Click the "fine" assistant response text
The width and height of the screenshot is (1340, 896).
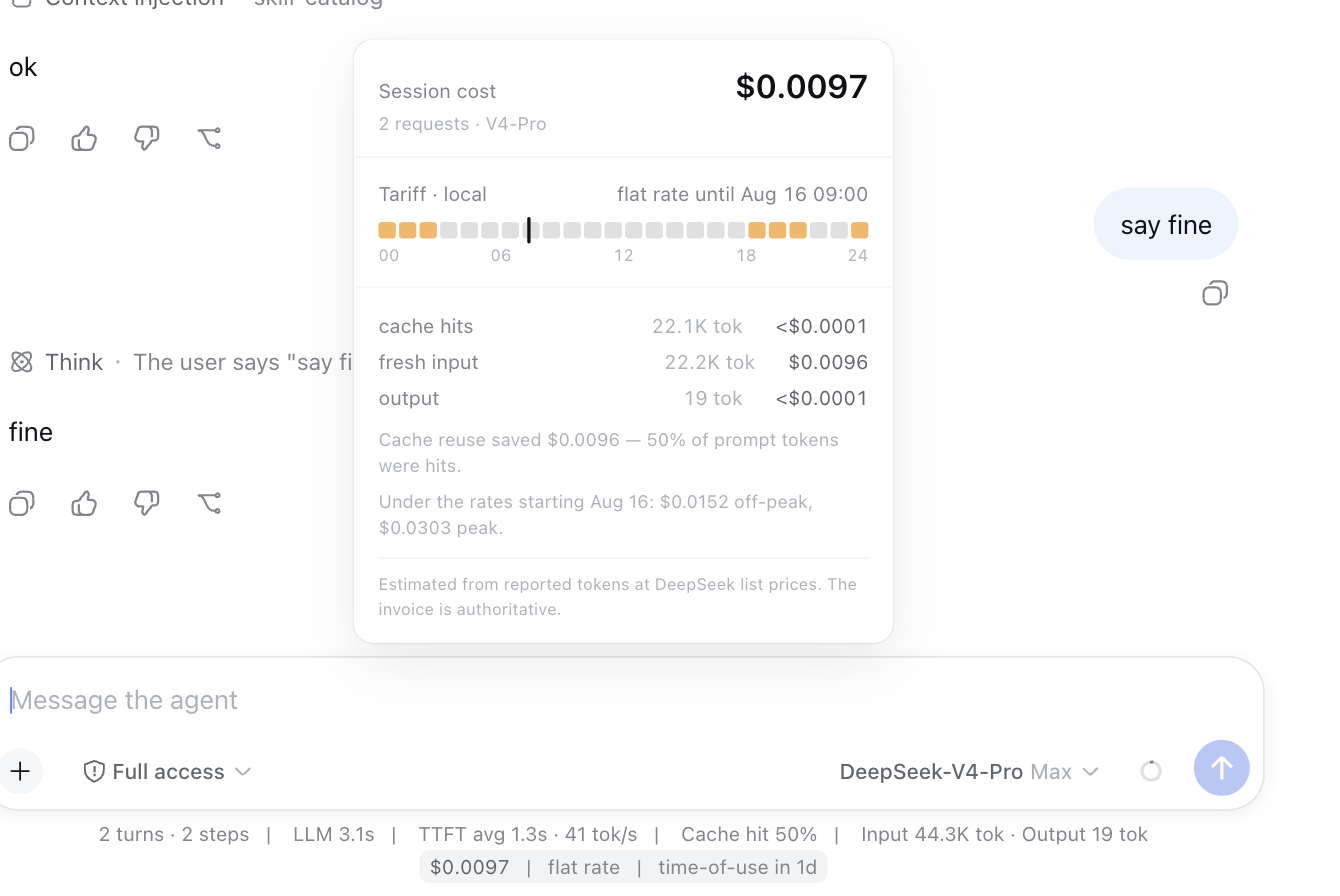(31, 432)
